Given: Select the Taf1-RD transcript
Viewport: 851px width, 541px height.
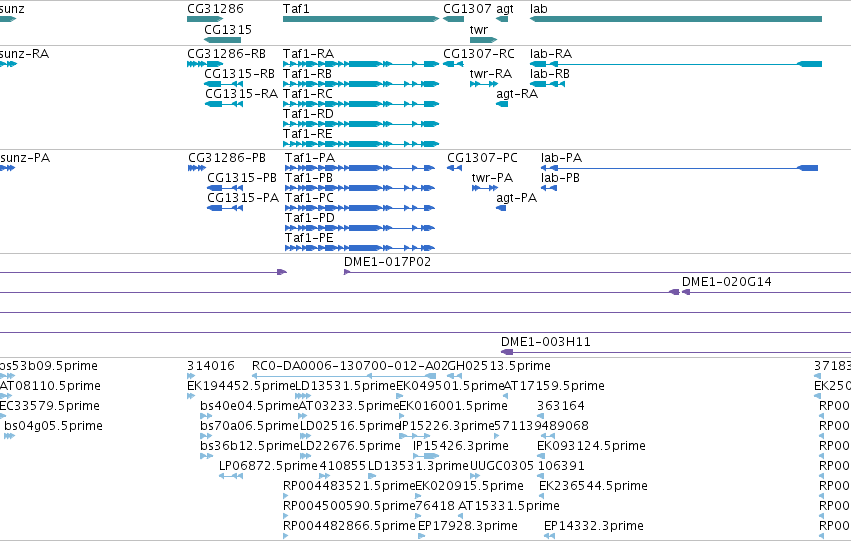Looking at the screenshot, I should (361, 124).
